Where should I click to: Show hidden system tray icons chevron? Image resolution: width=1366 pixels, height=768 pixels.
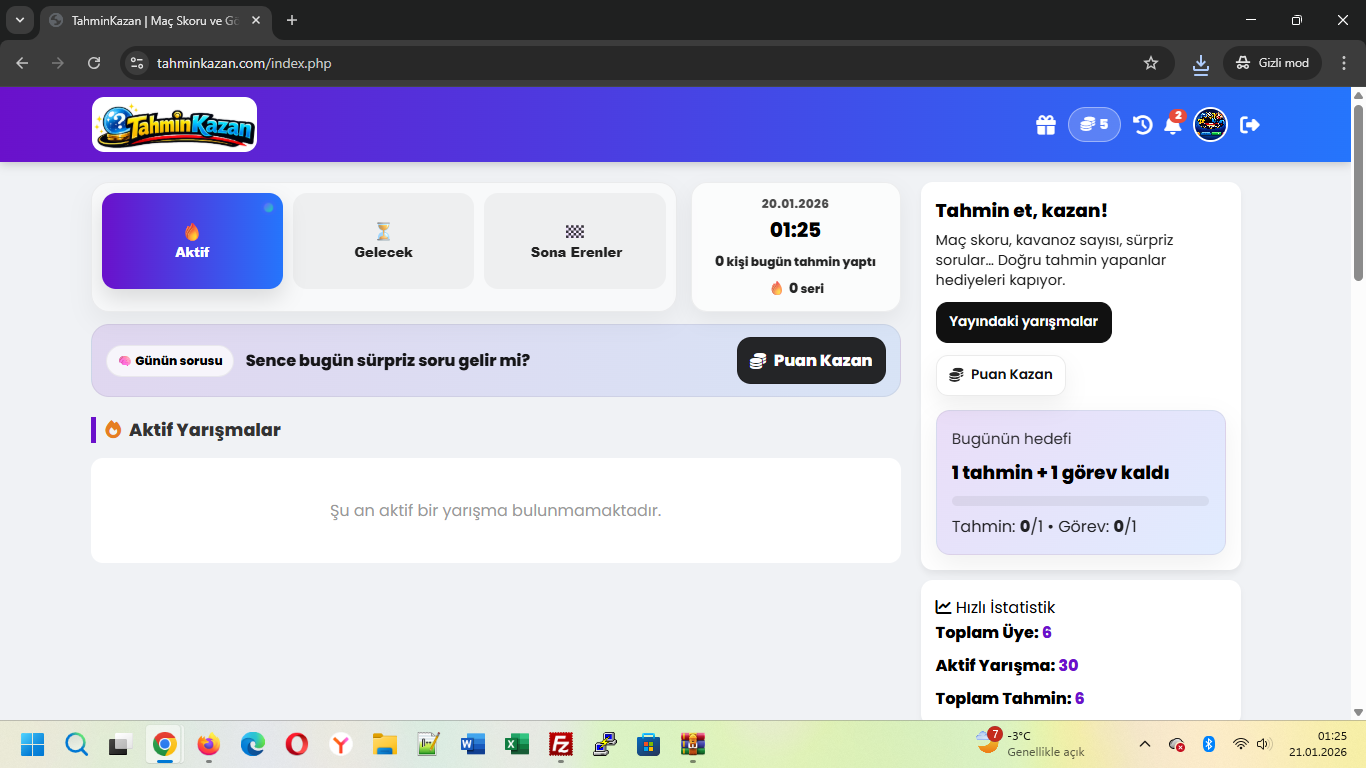click(x=1145, y=744)
